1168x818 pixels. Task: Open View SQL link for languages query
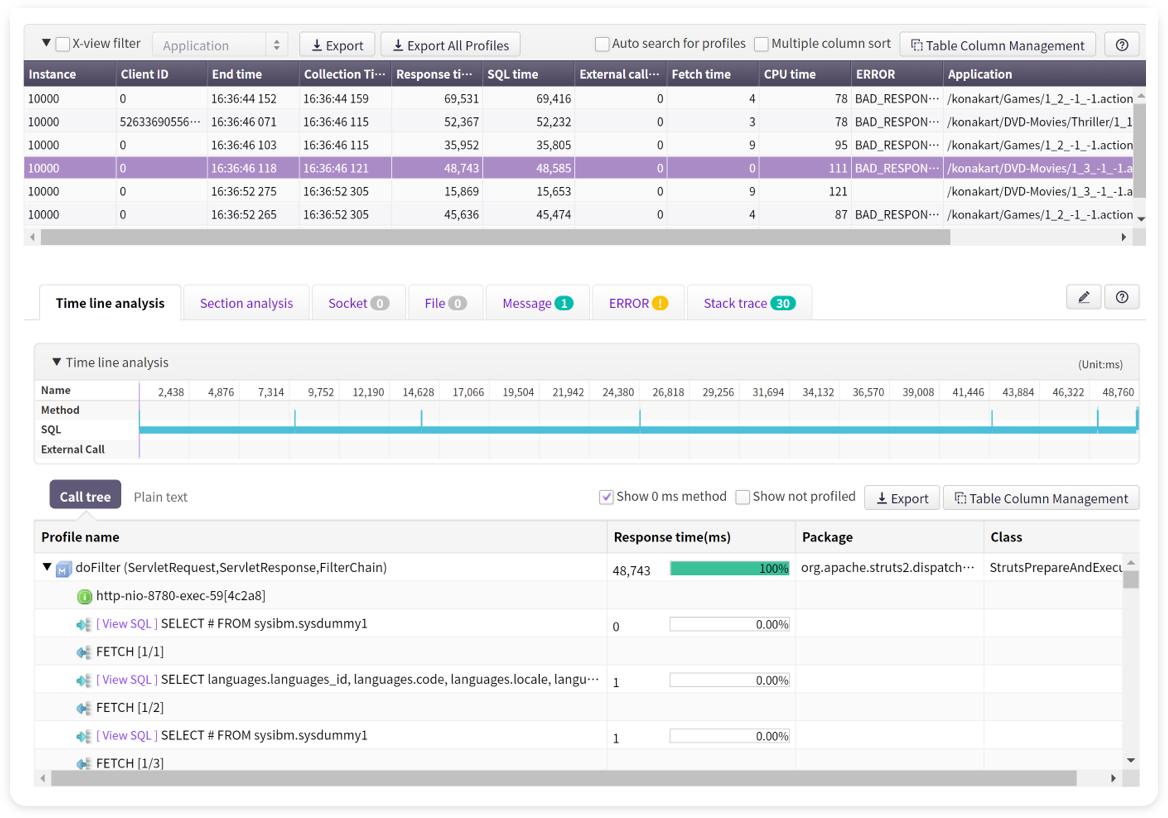pyautogui.click(x=127, y=680)
